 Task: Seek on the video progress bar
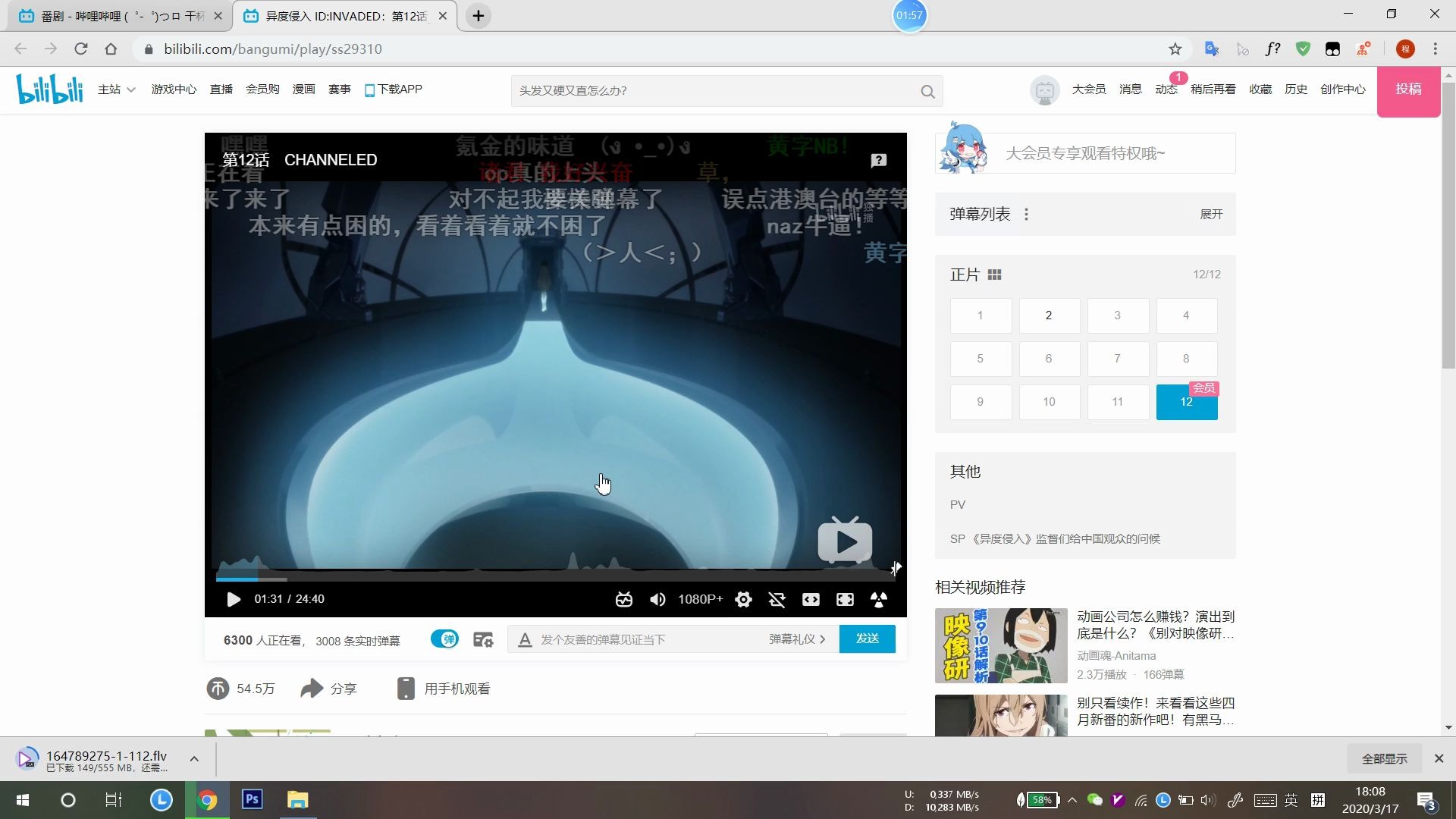(x=554, y=579)
